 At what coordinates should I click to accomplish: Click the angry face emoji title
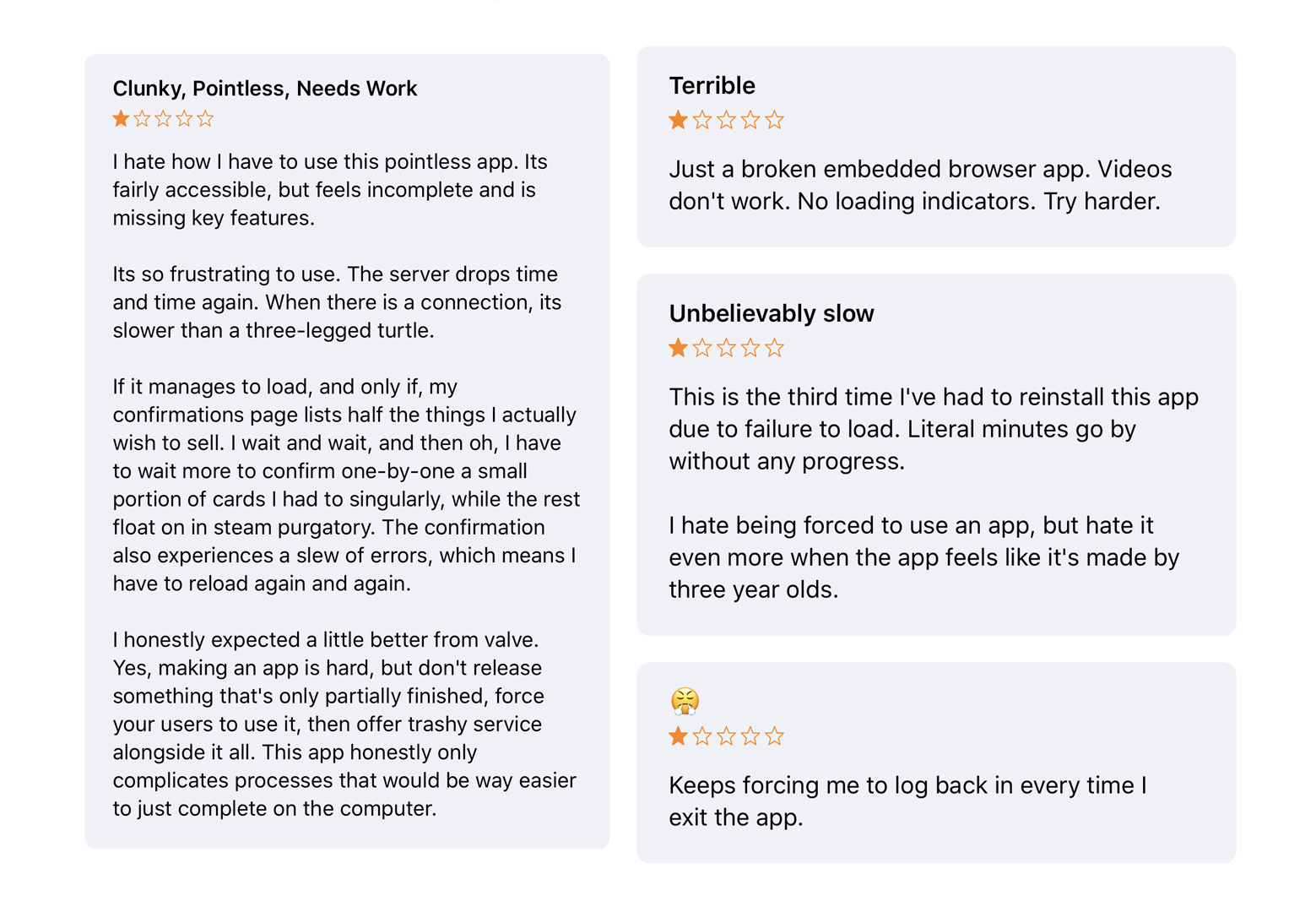click(685, 700)
